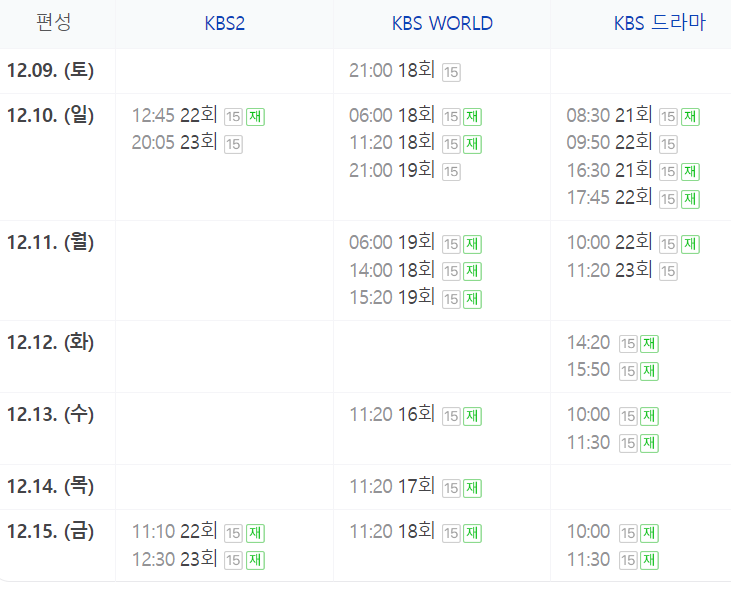This screenshot has height=592, width=731.
Task: Open the KBS 드라마 channel header link
Action: tap(659, 23)
